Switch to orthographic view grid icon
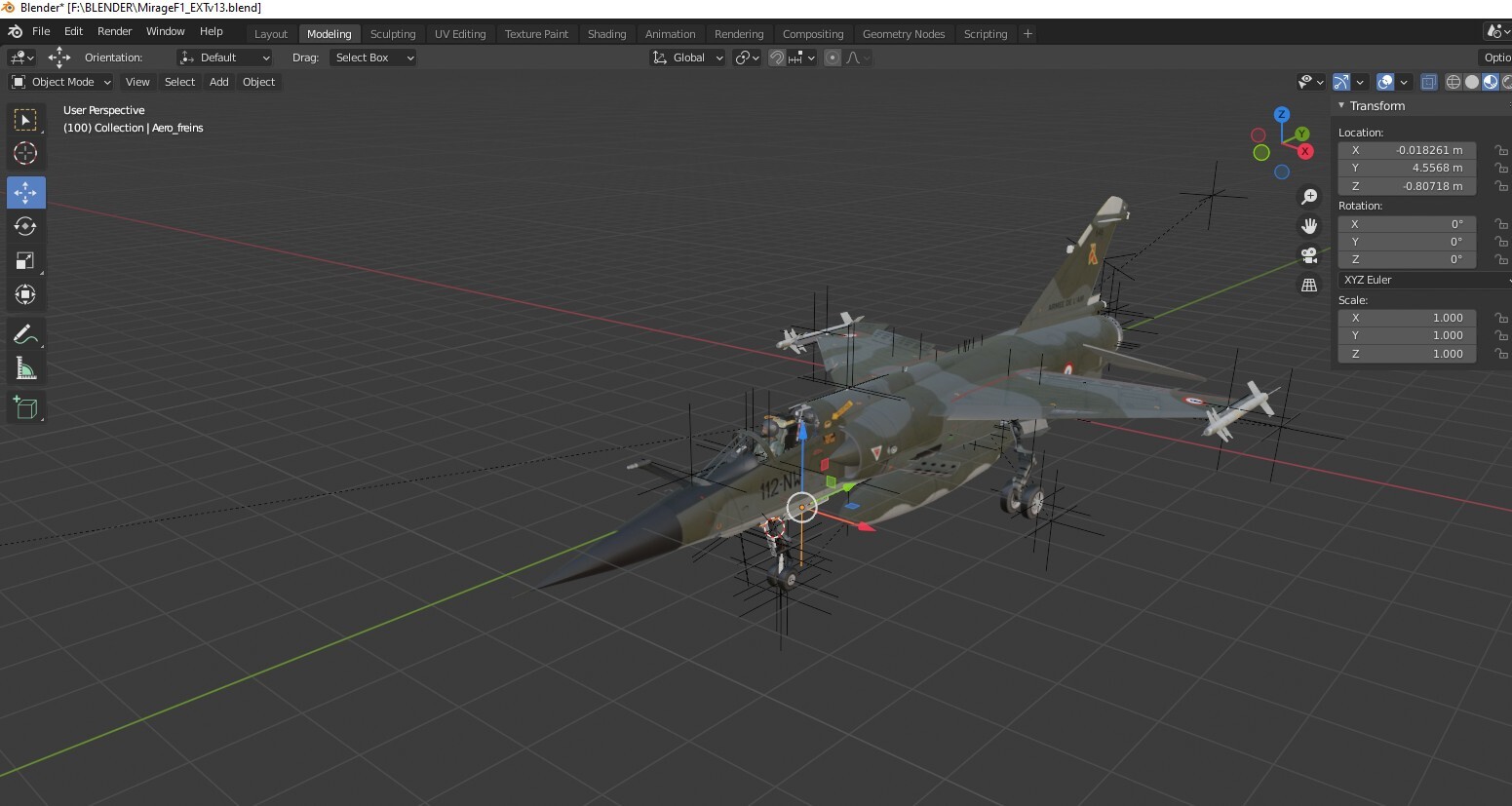Image resolution: width=1512 pixels, height=806 pixels. pyautogui.click(x=1309, y=285)
